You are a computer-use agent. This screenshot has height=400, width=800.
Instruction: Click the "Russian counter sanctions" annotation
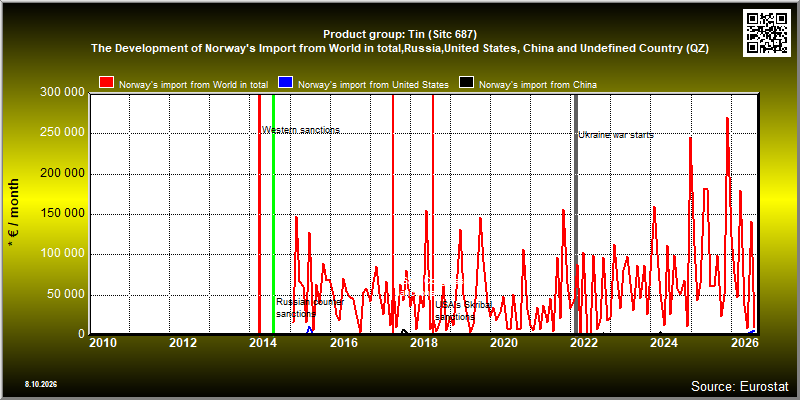(310, 308)
